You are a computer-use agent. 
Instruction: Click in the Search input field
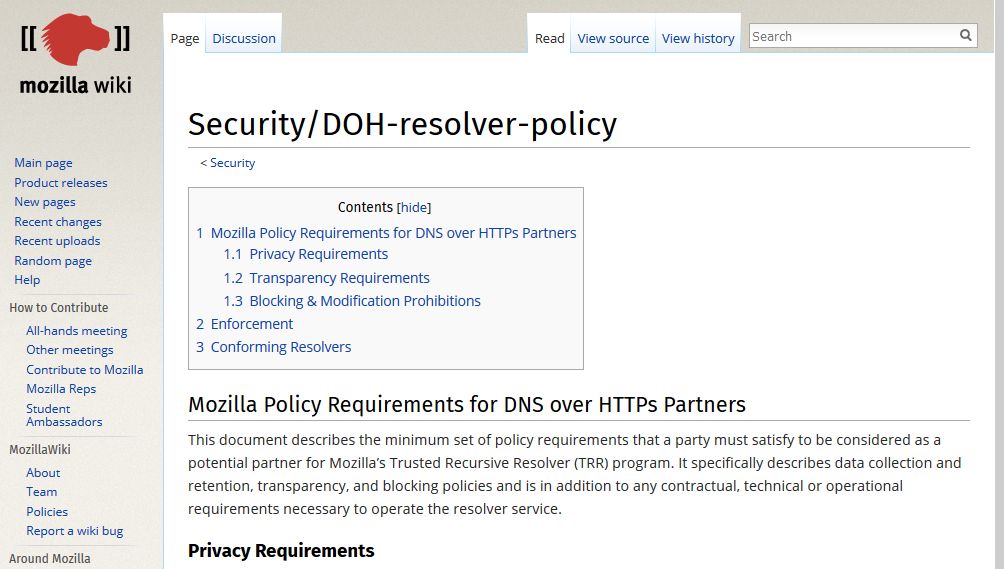click(850, 36)
